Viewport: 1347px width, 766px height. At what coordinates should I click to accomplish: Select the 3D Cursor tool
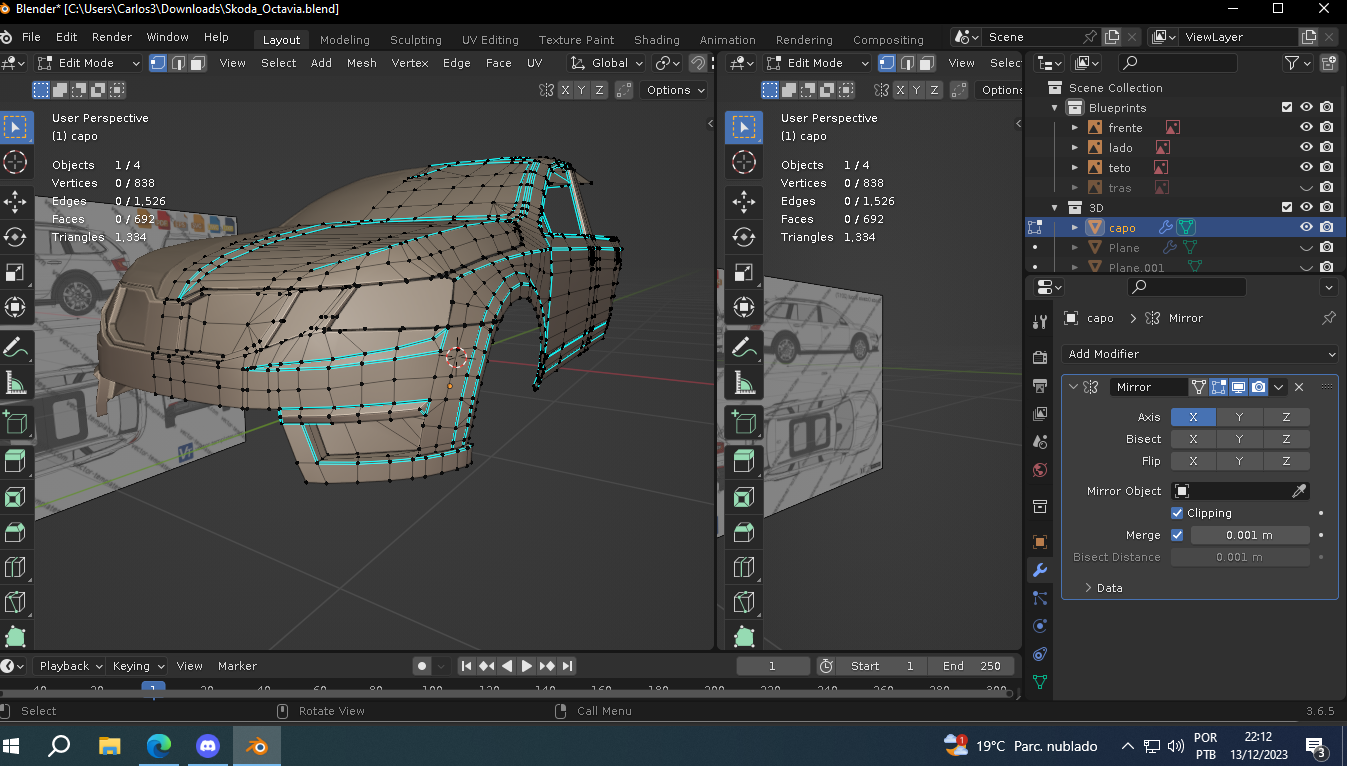pyautogui.click(x=16, y=162)
